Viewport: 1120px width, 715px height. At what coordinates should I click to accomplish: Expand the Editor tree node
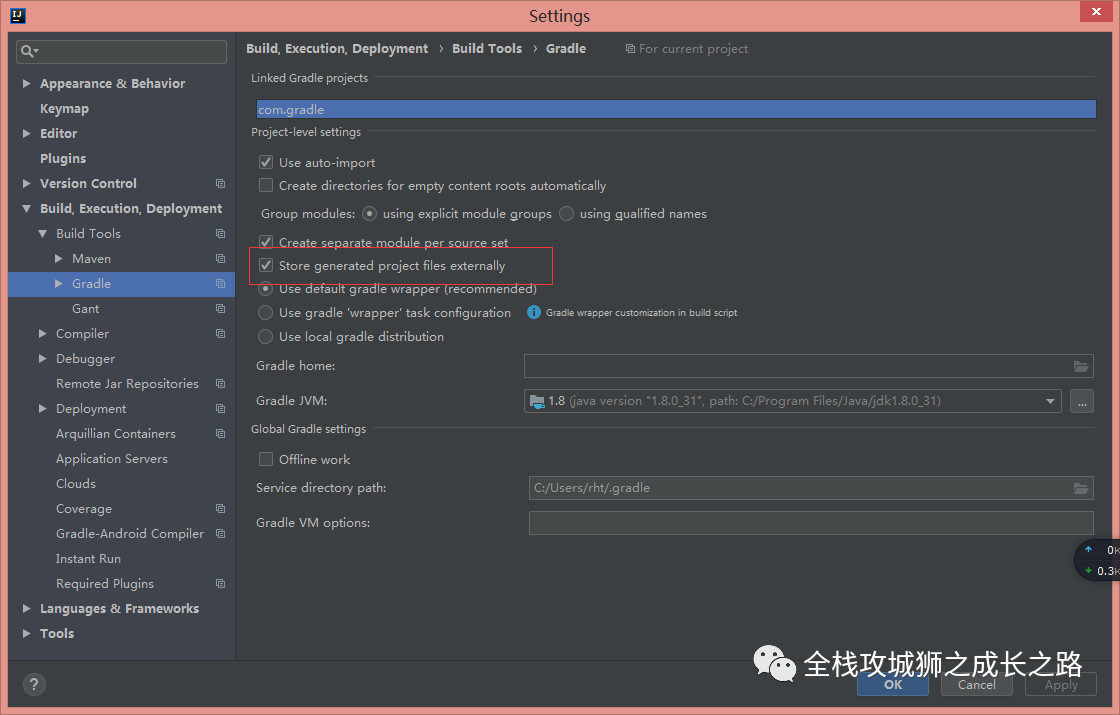pos(26,134)
